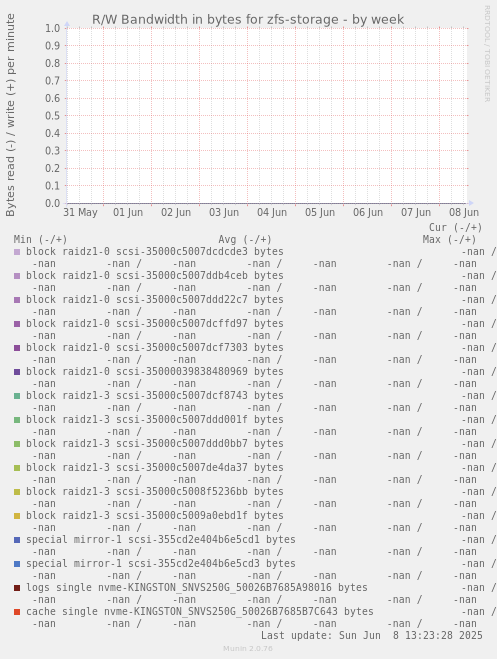The height and width of the screenshot is (659, 497).
Task: Click the 'Cur (-/+)' column header
Action: 455,227
